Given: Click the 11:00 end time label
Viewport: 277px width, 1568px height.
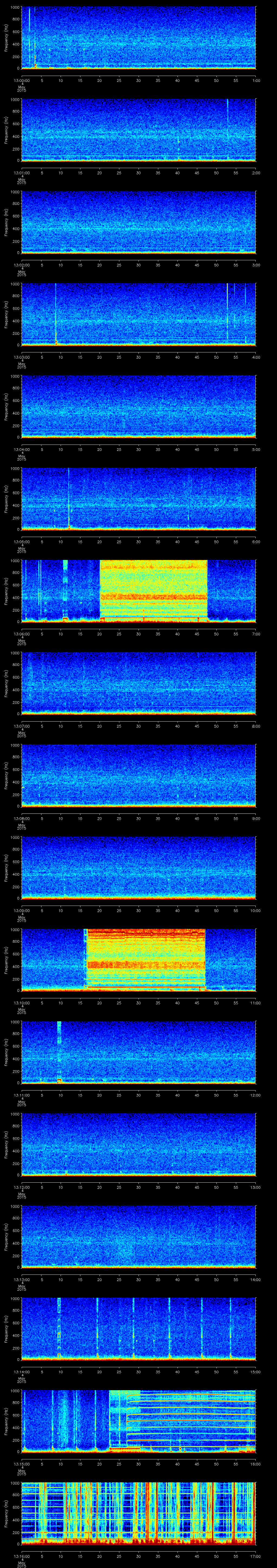Looking at the screenshot, I should tap(256, 1003).
